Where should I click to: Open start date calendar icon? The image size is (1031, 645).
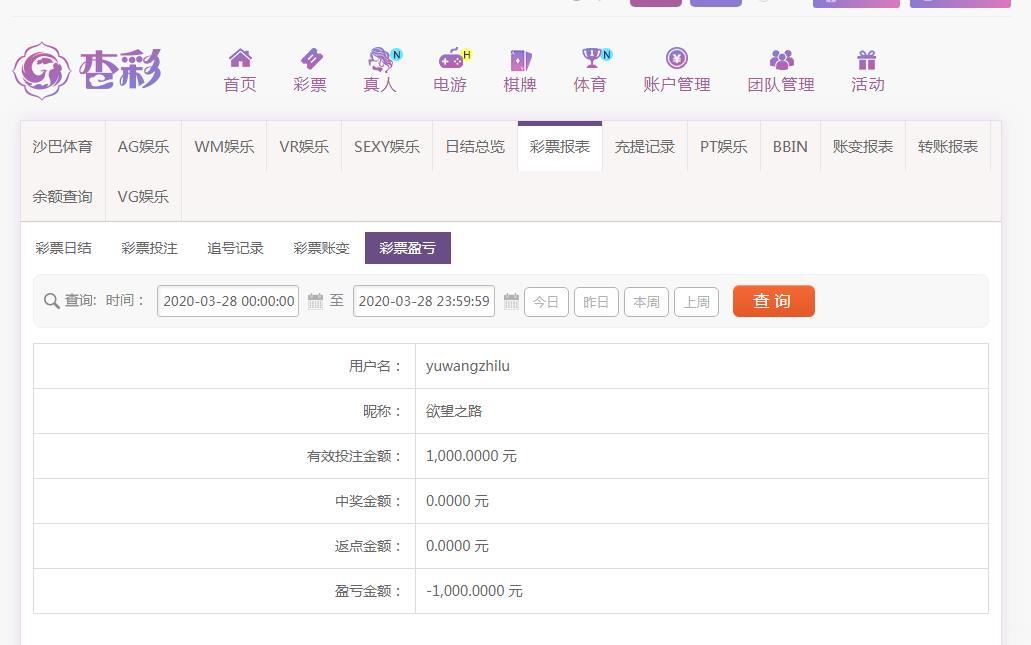tap(316, 301)
